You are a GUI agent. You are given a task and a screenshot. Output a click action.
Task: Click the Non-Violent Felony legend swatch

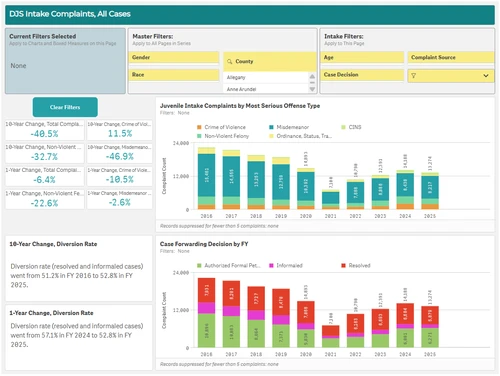click(x=199, y=136)
